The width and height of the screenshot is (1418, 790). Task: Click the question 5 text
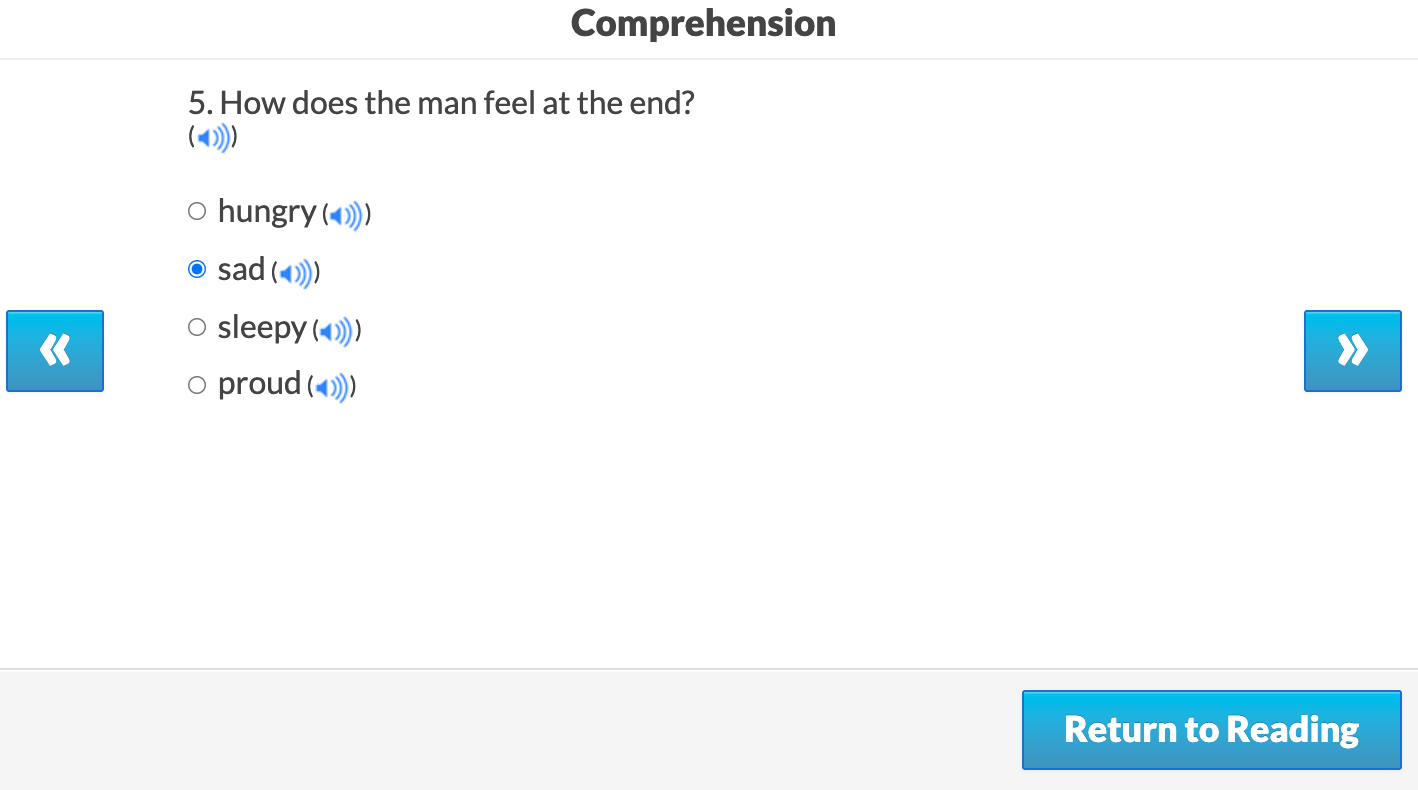[442, 103]
